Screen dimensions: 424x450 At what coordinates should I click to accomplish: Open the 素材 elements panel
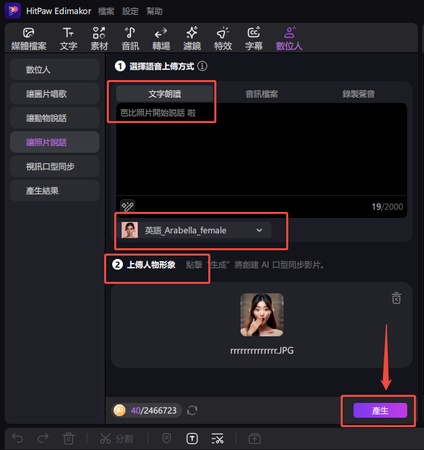[x=99, y=39]
